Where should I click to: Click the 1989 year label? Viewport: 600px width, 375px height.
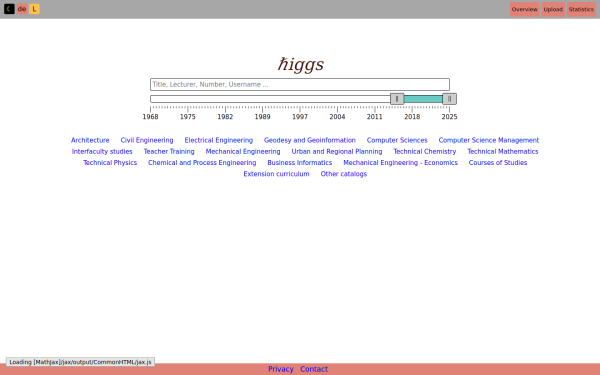tap(262, 117)
